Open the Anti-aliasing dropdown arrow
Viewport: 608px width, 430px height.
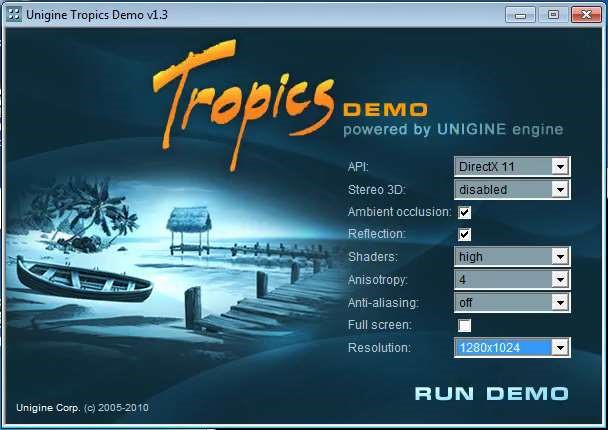pyautogui.click(x=560, y=302)
